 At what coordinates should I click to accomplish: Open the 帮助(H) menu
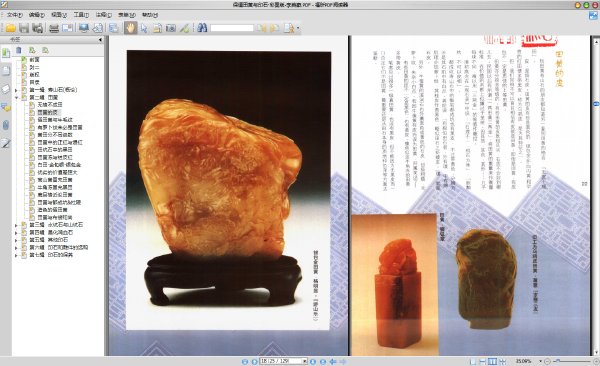pos(150,15)
